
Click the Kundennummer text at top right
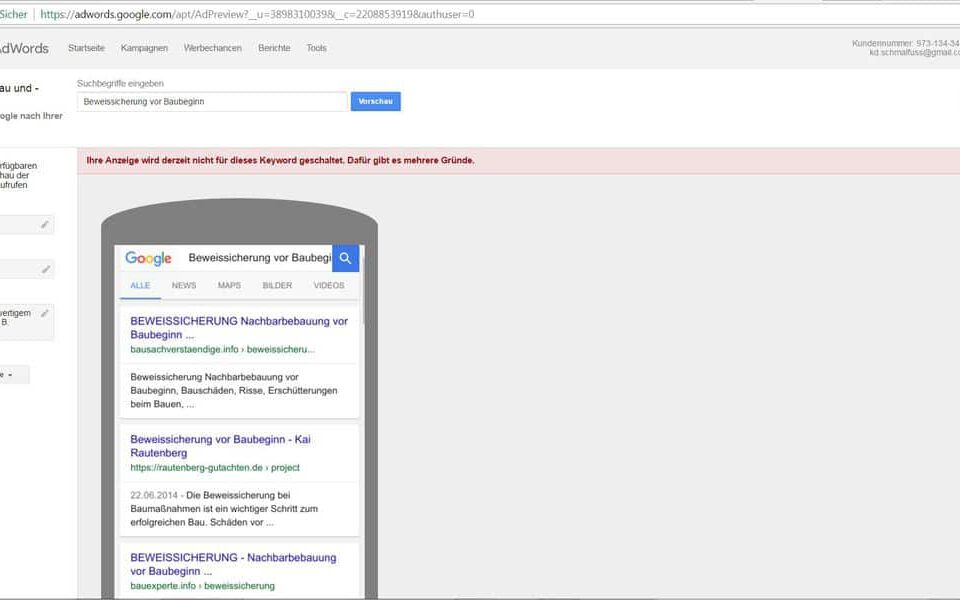[906, 43]
